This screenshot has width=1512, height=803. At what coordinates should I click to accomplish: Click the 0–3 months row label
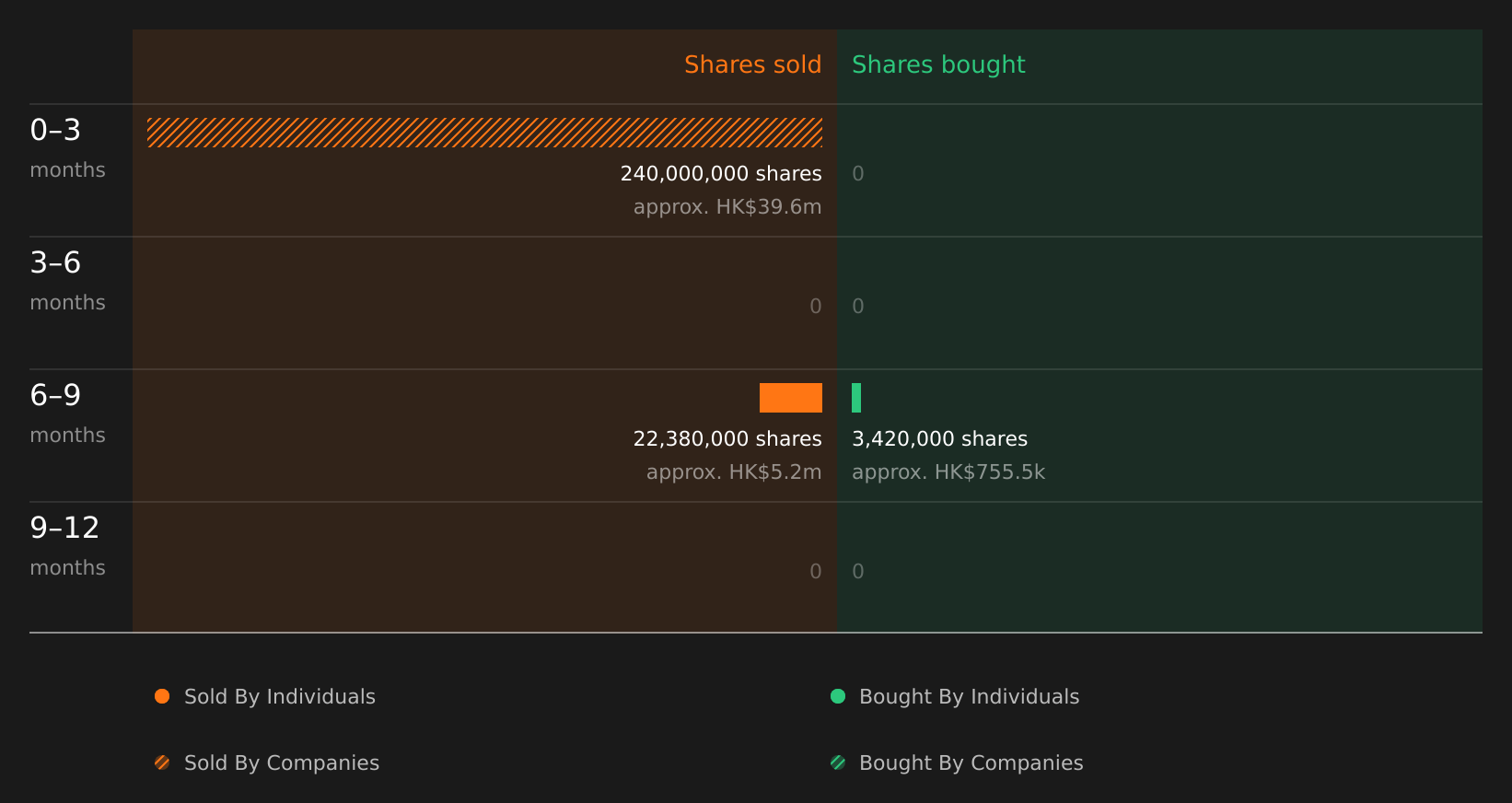[x=67, y=149]
